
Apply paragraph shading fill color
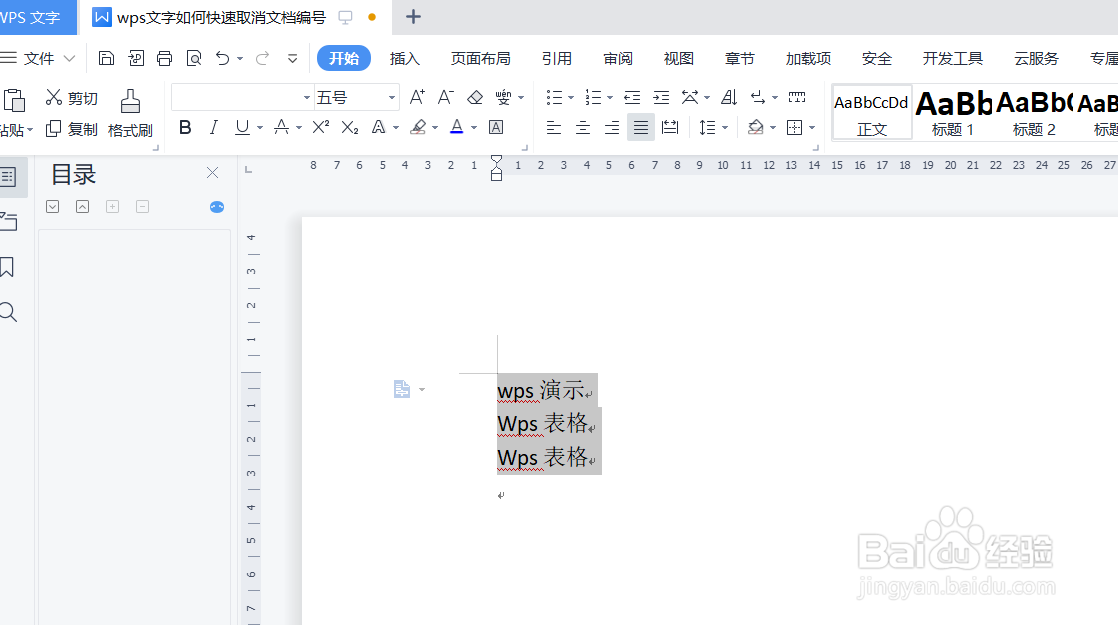coord(755,128)
